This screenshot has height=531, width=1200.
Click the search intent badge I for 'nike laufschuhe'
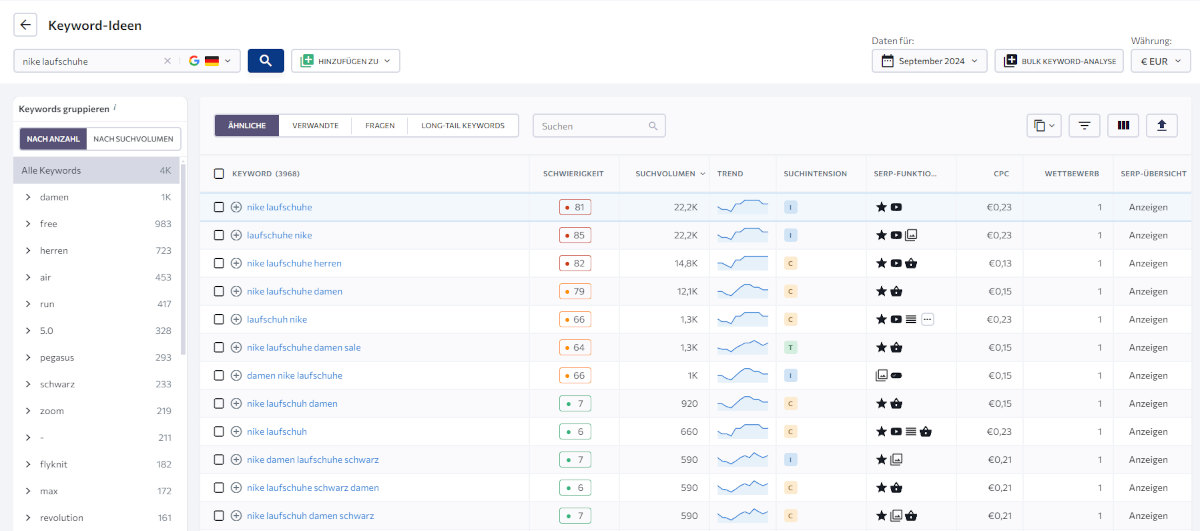tap(790, 207)
